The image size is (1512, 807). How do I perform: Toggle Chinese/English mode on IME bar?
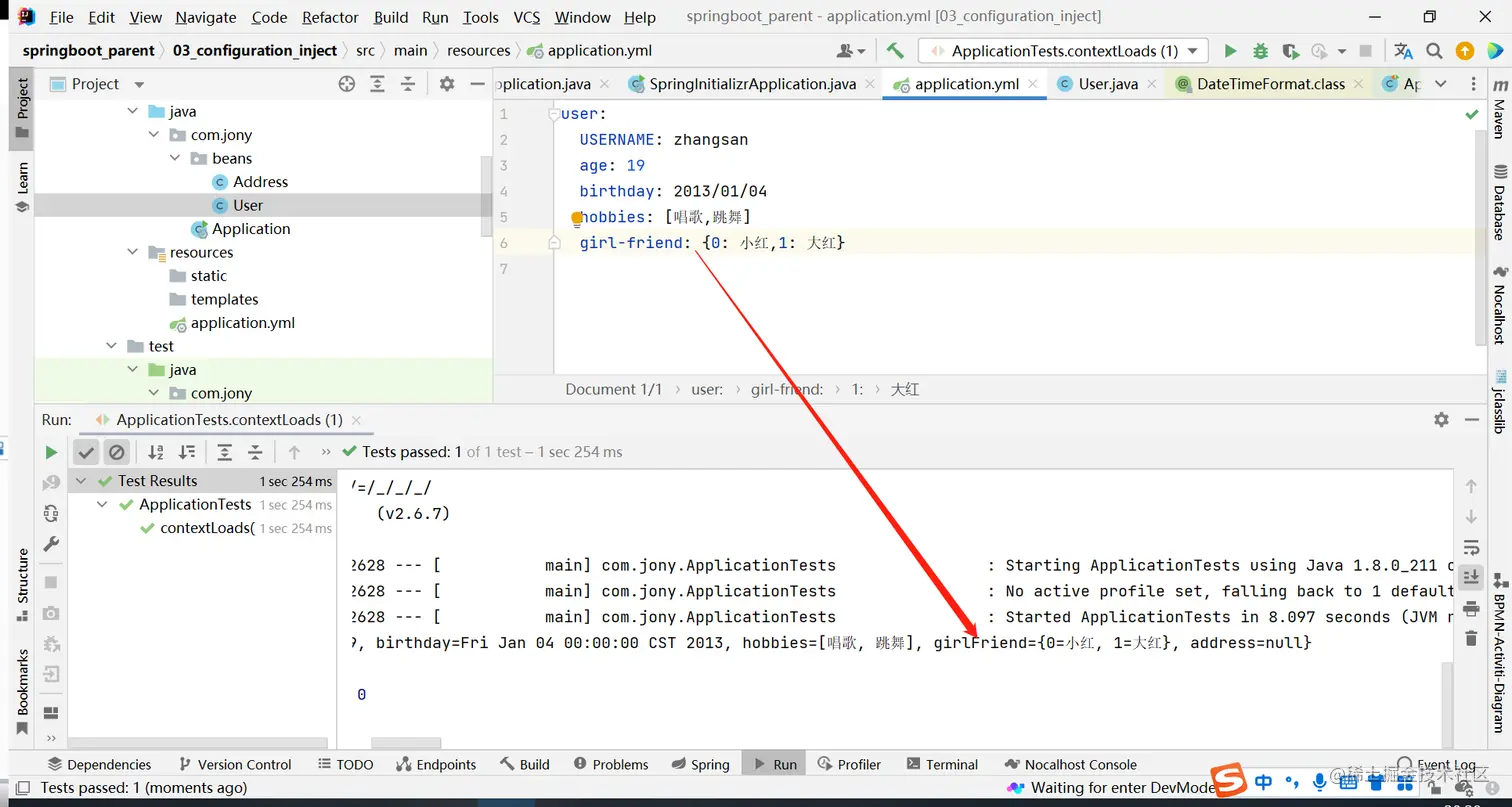pos(1264,782)
